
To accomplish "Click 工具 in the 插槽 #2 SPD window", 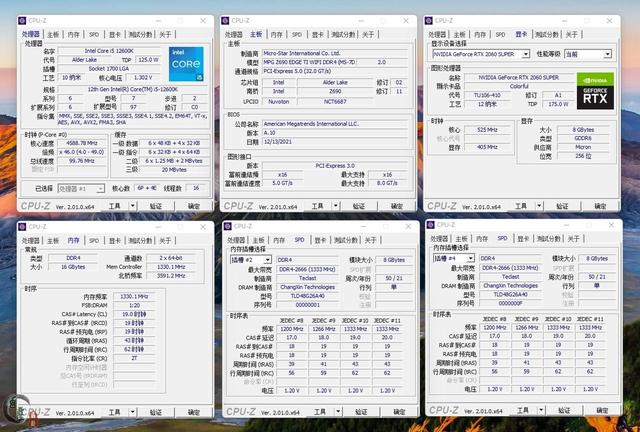I will pyautogui.click(x=320, y=412).
